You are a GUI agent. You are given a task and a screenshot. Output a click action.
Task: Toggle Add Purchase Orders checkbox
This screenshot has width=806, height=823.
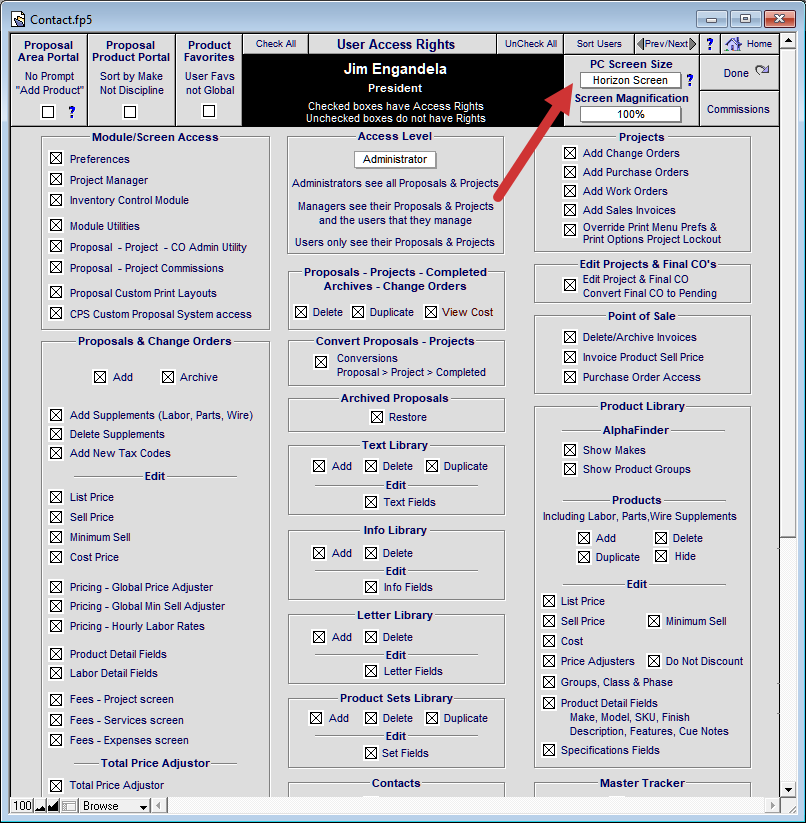pos(570,172)
